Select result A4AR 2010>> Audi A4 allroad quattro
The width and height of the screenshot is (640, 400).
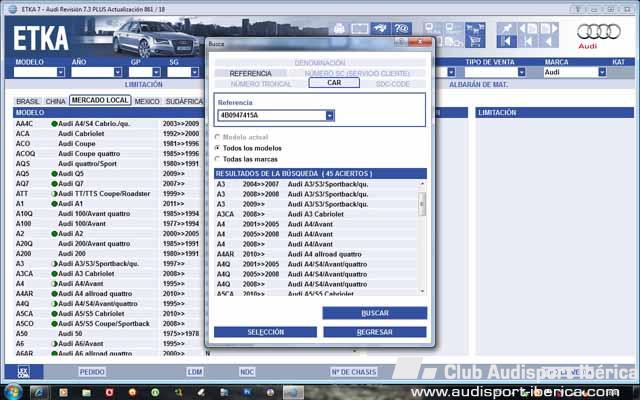pos(316,254)
